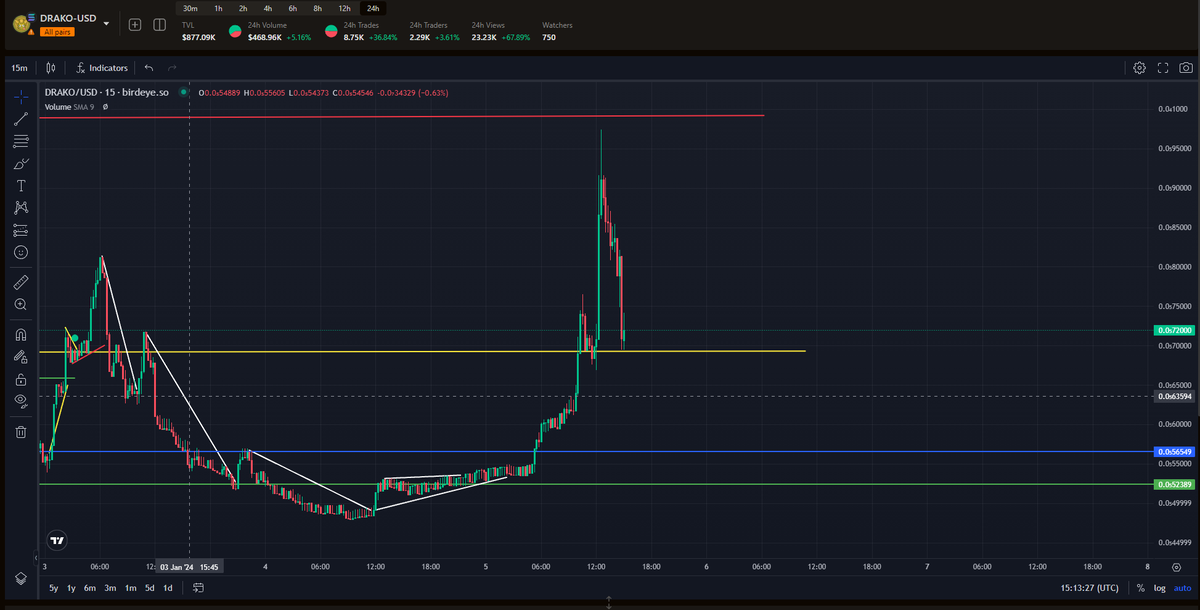Toggle auto scale mode
The width and height of the screenshot is (1200, 610).
point(1182,588)
